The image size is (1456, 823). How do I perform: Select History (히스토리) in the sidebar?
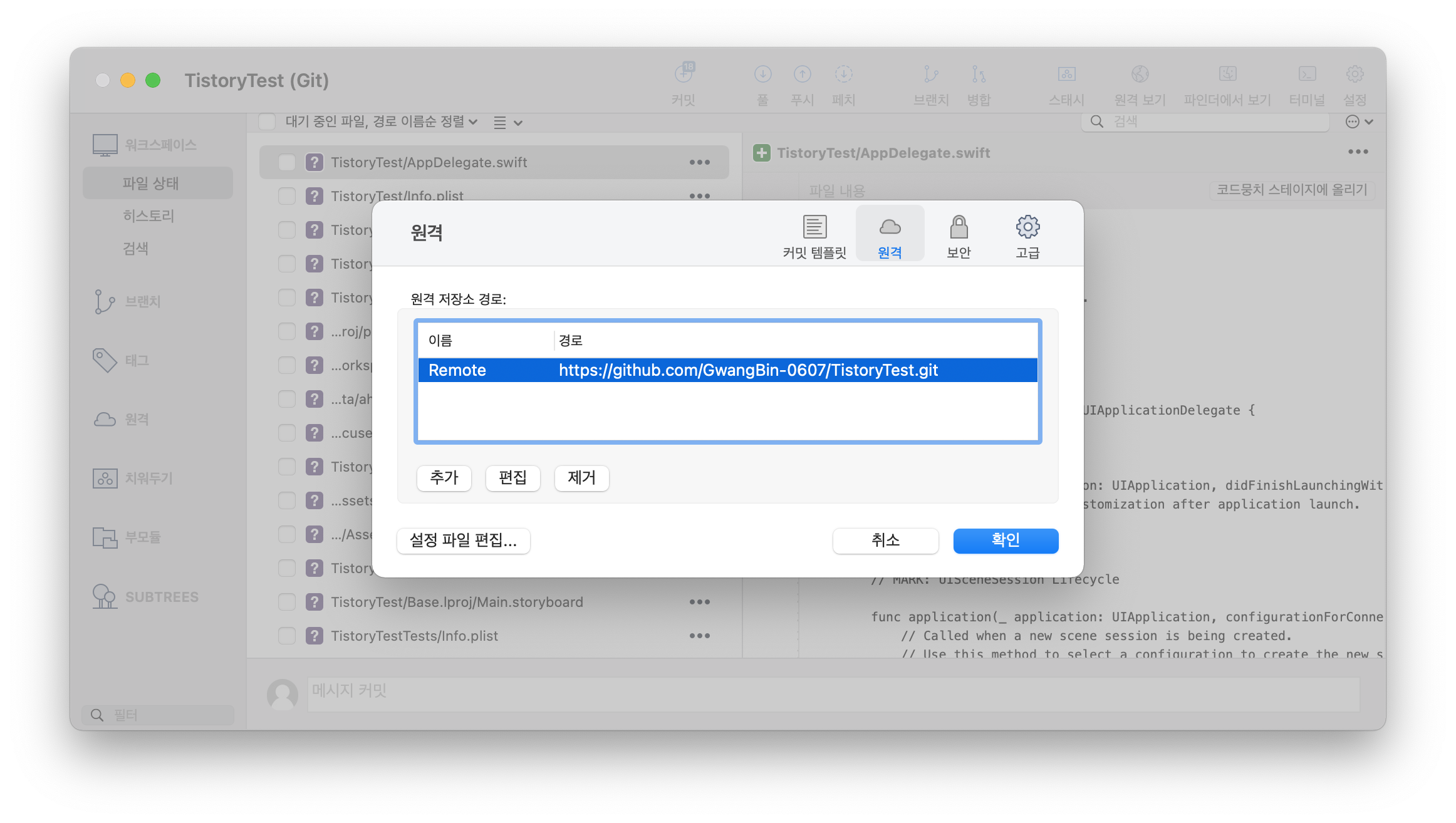tap(148, 216)
